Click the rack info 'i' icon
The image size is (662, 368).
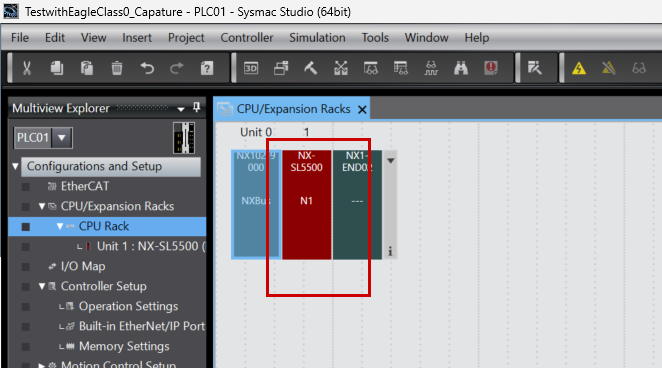click(390, 252)
